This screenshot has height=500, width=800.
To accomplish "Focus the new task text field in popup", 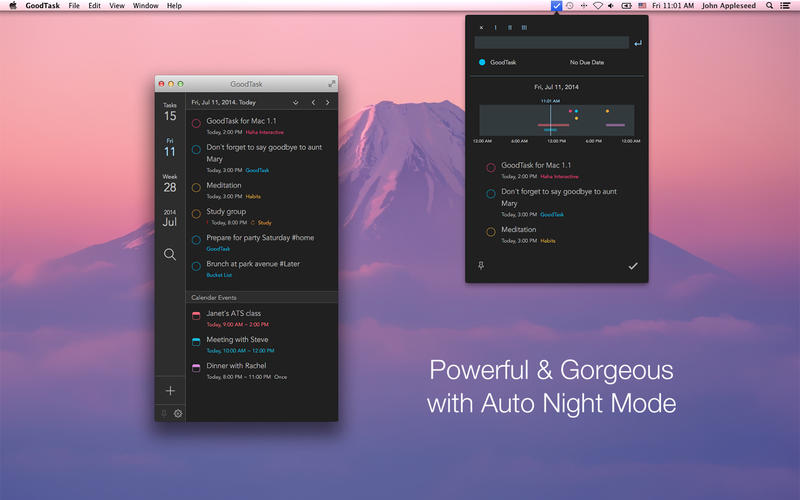I will (552, 43).
